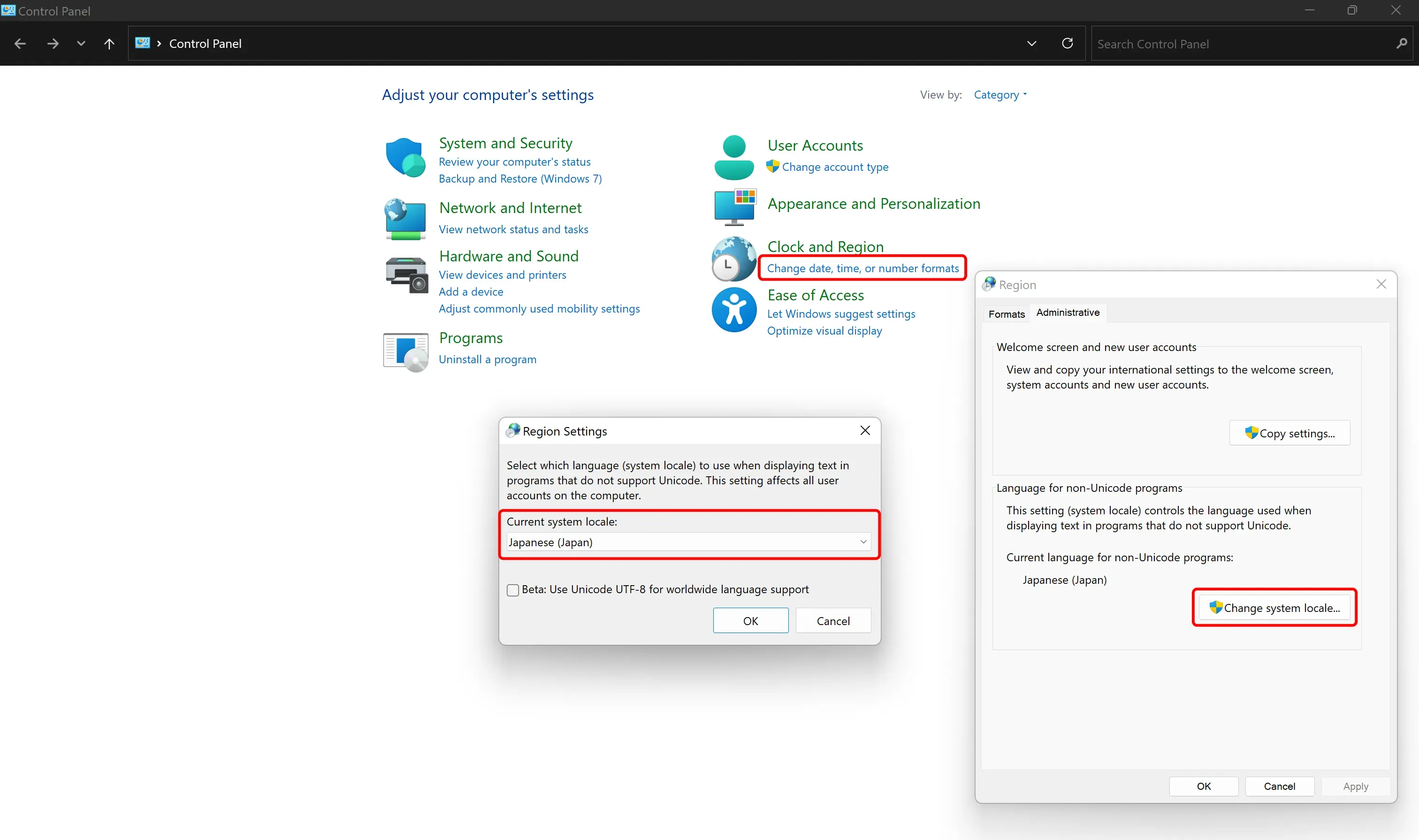This screenshot has width=1419, height=840.
Task: Click the Hardware and Sound printer icon
Action: [x=406, y=275]
